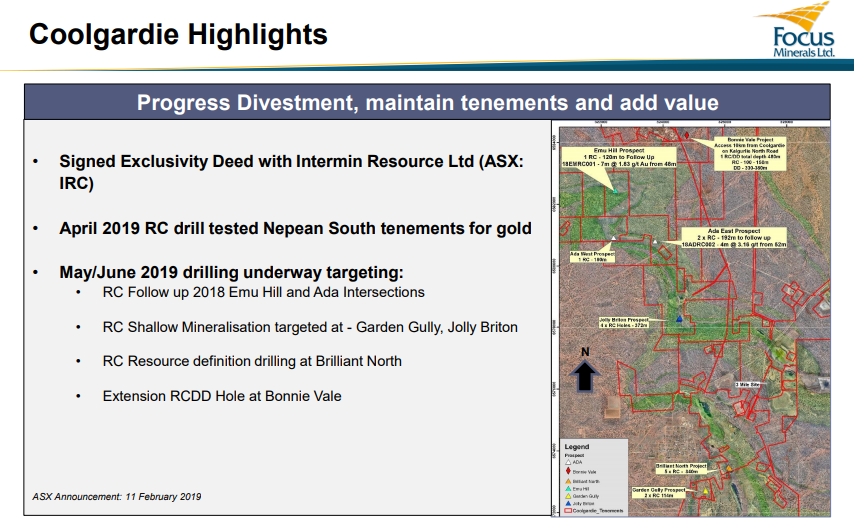Click the 'RC Follow up 2018 Emu Hill' sub-bullet
Image resolution: width=854 pixels, height=522 pixels.
pos(264,293)
